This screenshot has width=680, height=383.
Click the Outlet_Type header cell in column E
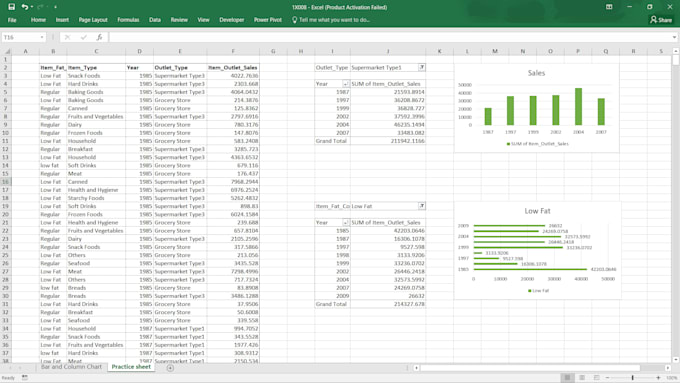click(x=180, y=68)
